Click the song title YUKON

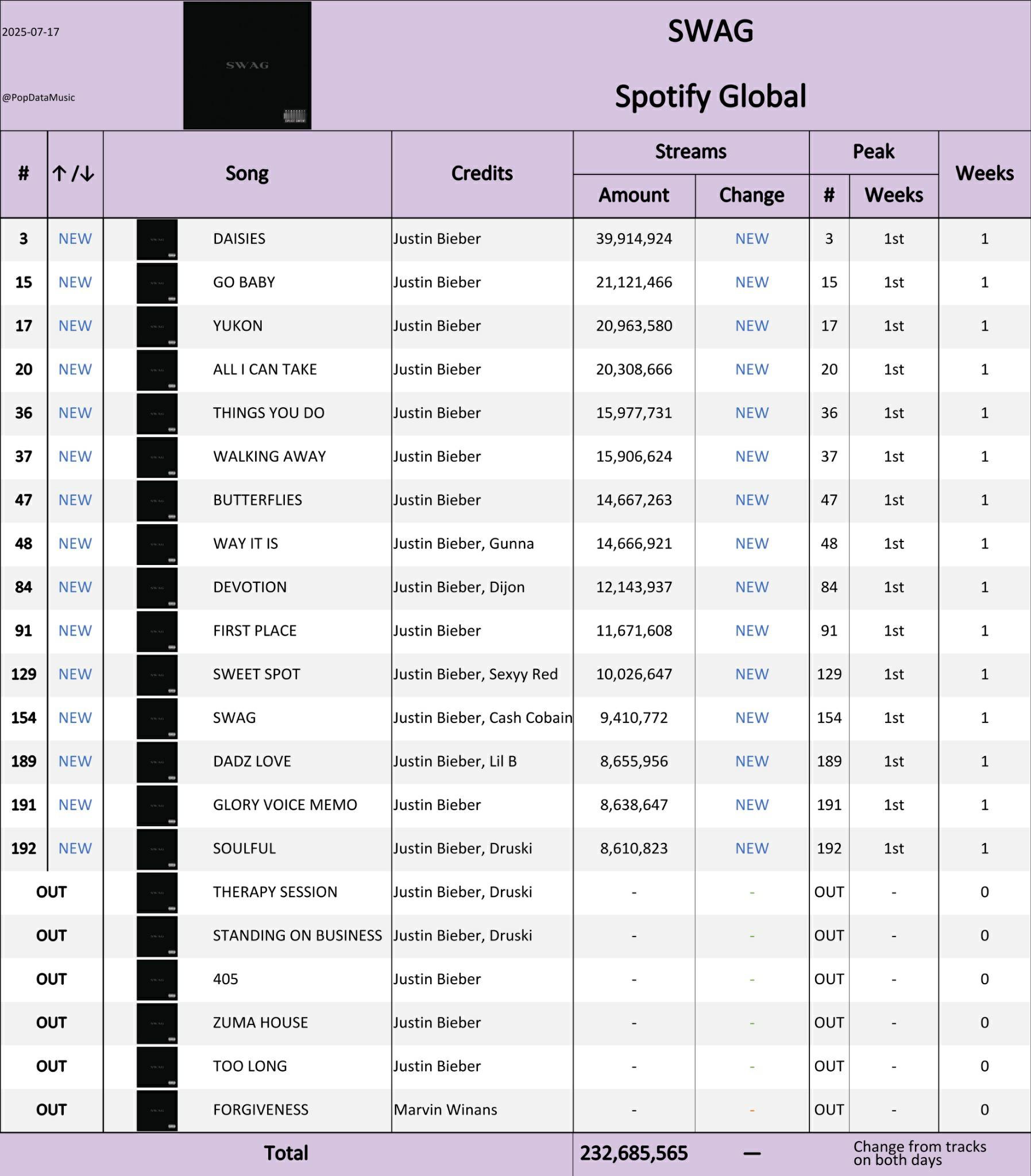[x=238, y=326]
